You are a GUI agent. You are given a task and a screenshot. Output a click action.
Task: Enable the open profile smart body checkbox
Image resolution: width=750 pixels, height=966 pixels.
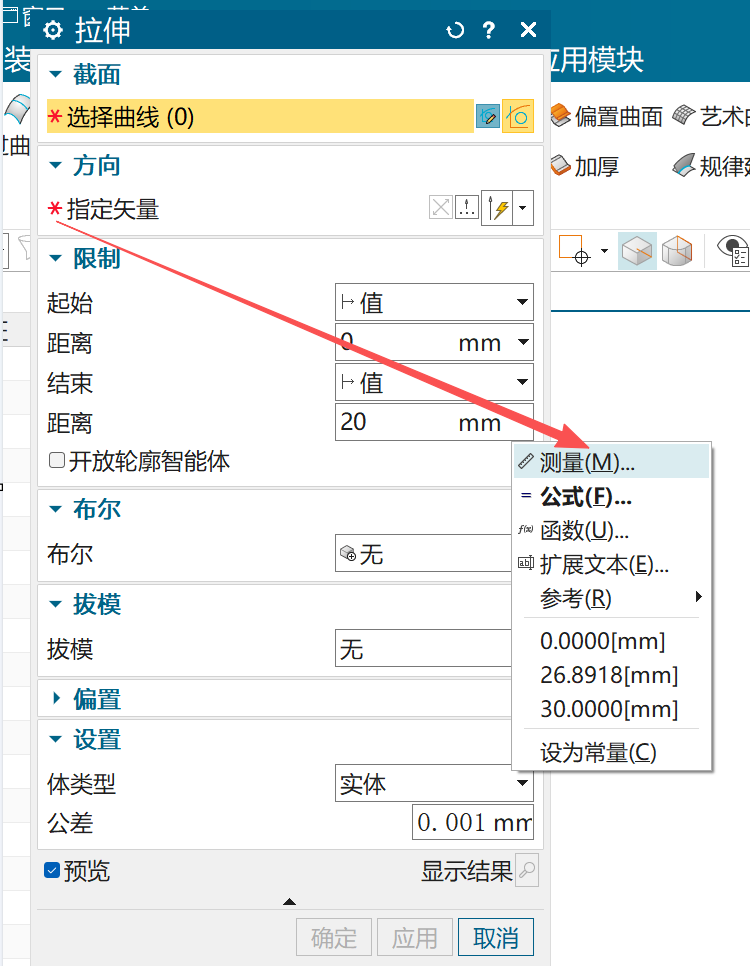56,461
